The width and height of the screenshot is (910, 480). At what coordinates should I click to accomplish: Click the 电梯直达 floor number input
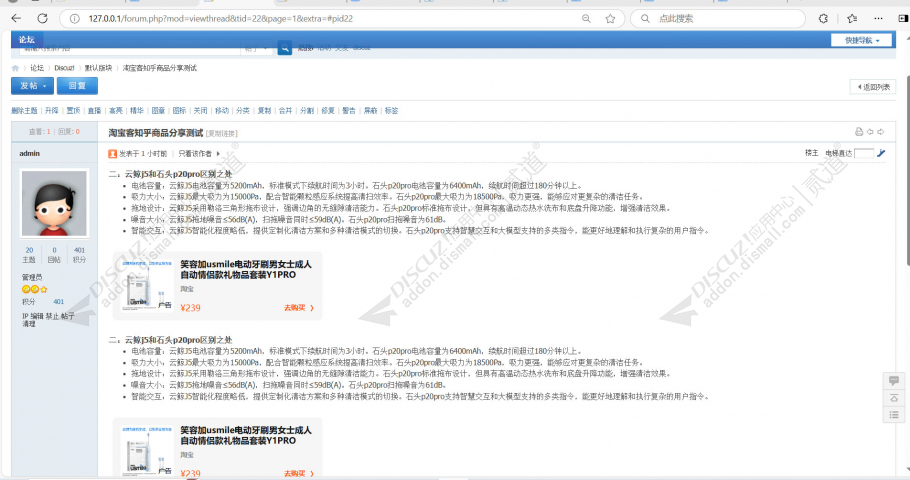tap(864, 153)
